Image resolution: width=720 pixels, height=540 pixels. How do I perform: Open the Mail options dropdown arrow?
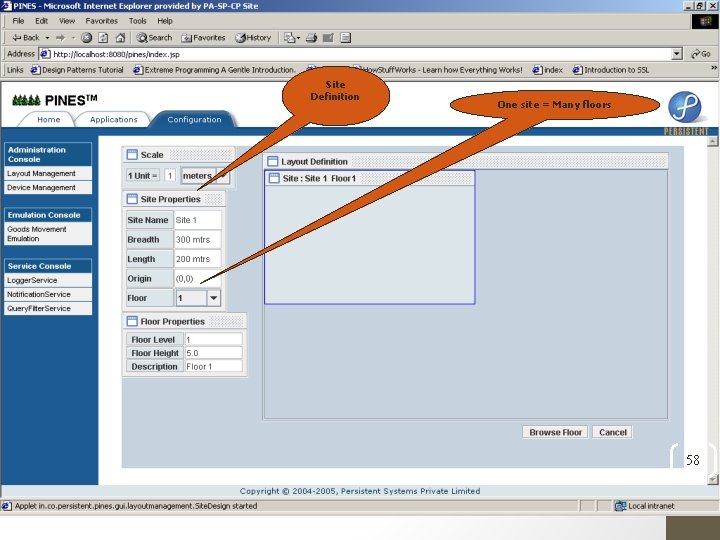coord(298,38)
